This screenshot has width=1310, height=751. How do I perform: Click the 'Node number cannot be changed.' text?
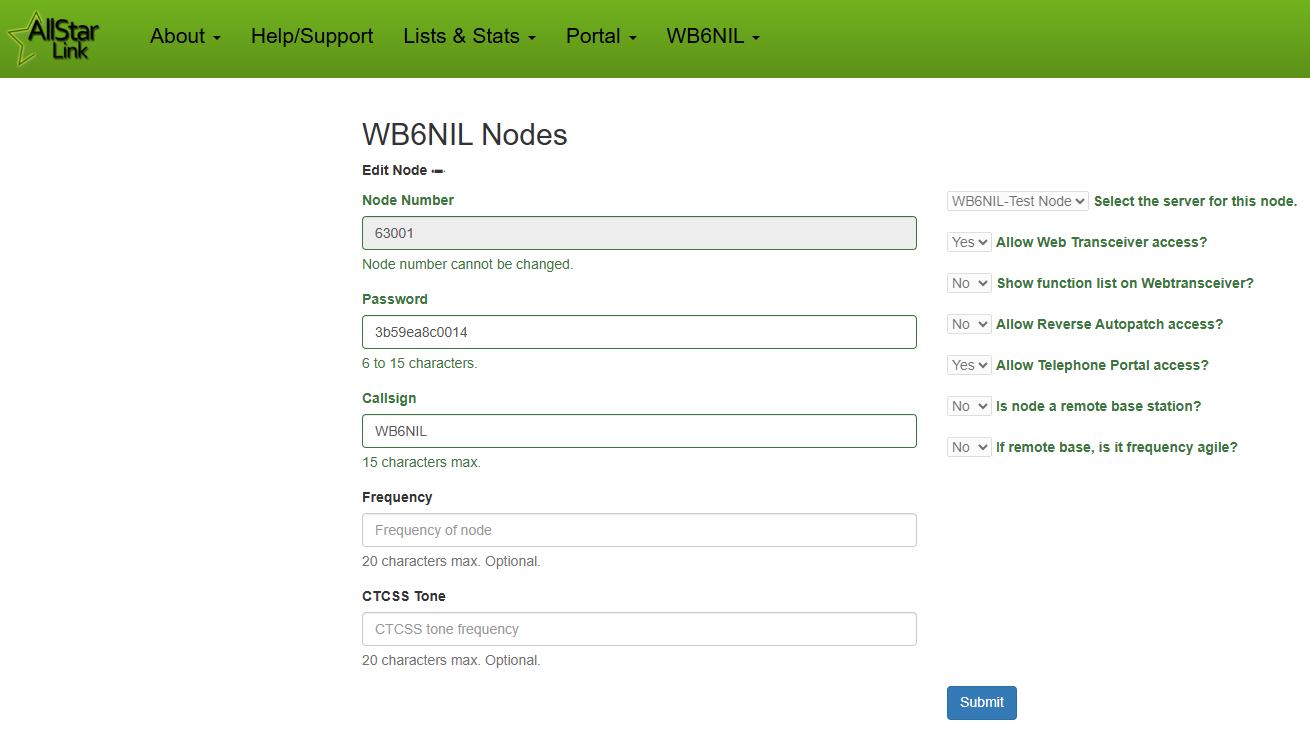coord(467,265)
